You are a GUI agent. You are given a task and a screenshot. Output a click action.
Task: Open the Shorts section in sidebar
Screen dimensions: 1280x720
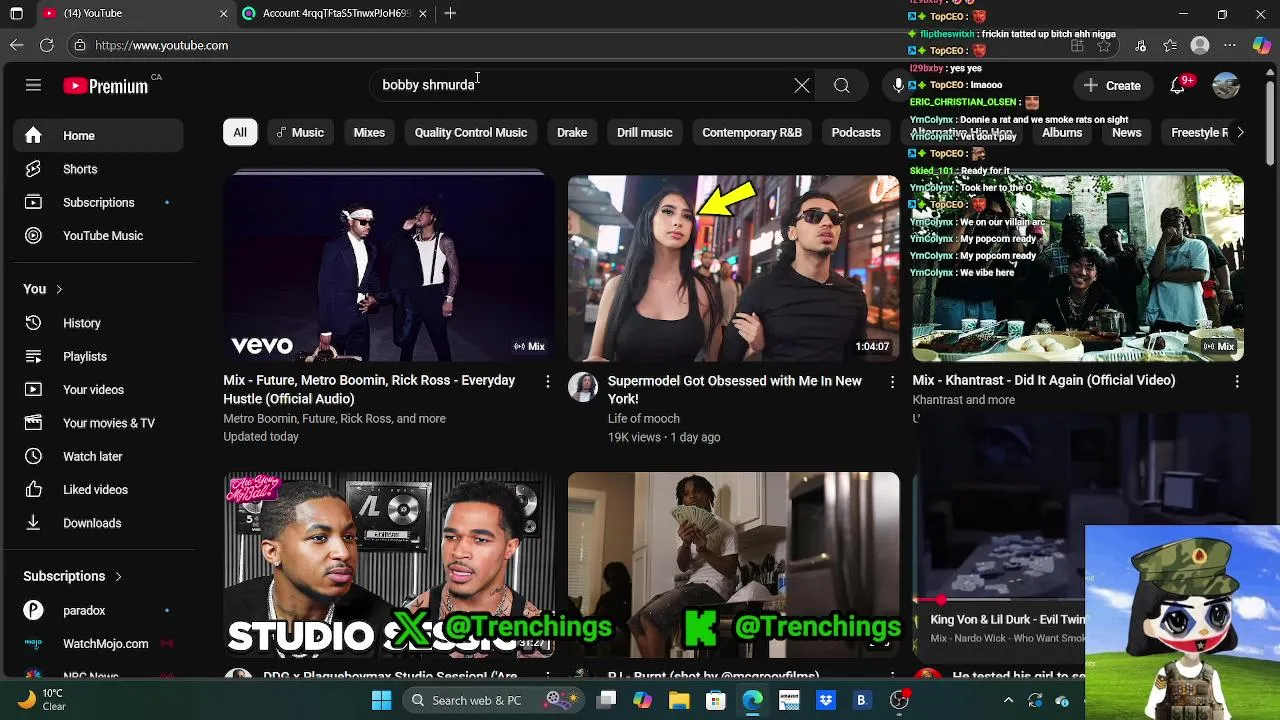click(98, 169)
